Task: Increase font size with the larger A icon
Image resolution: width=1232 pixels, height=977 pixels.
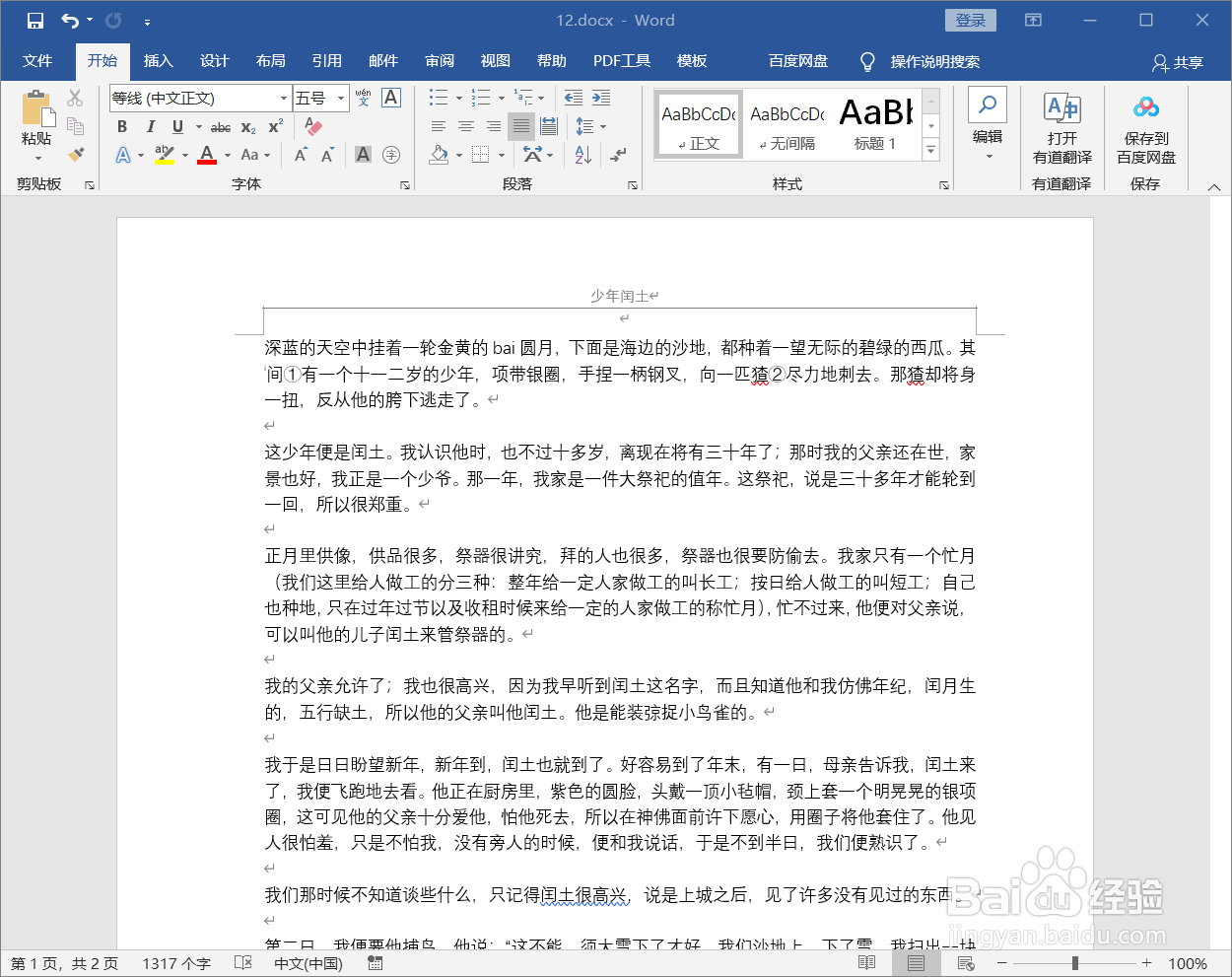Action: [x=302, y=155]
